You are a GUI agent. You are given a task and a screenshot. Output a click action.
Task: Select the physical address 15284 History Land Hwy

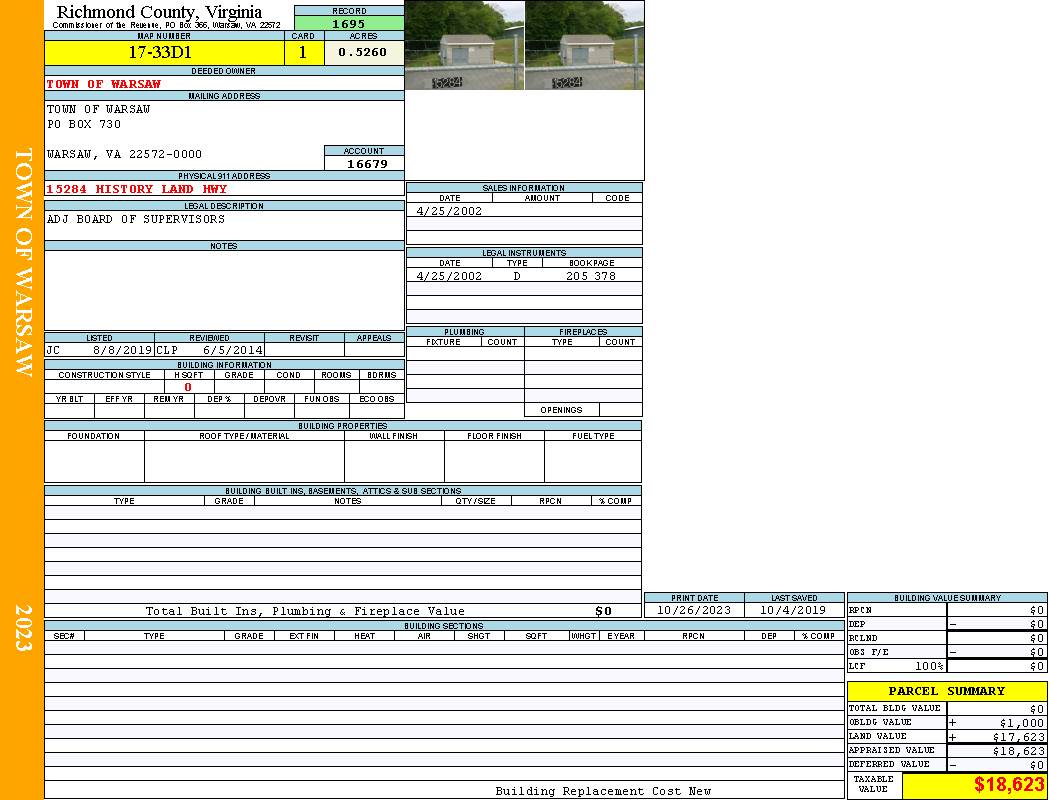tap(137, 189)
